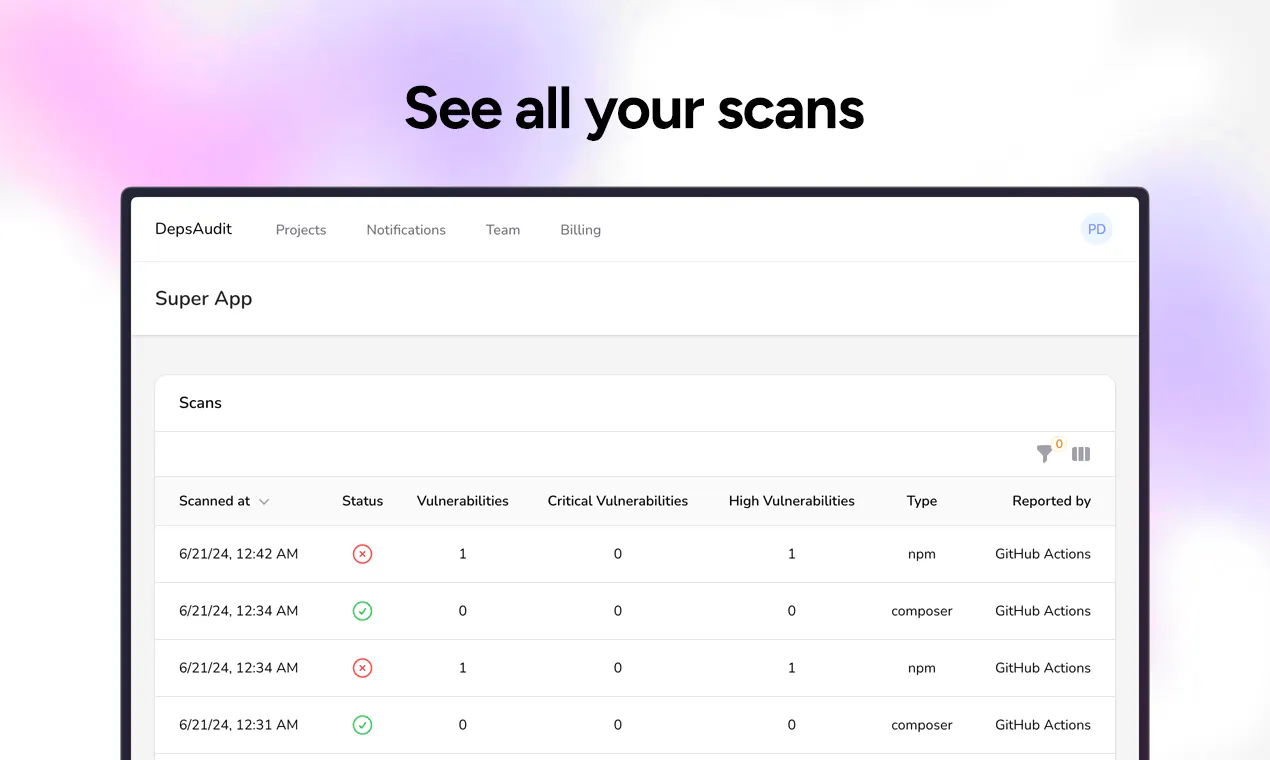This screenshot has width=1270, height=760.
Task: Open the 6/21/24, 12:42 AM scan row
Action: (635, 554)
